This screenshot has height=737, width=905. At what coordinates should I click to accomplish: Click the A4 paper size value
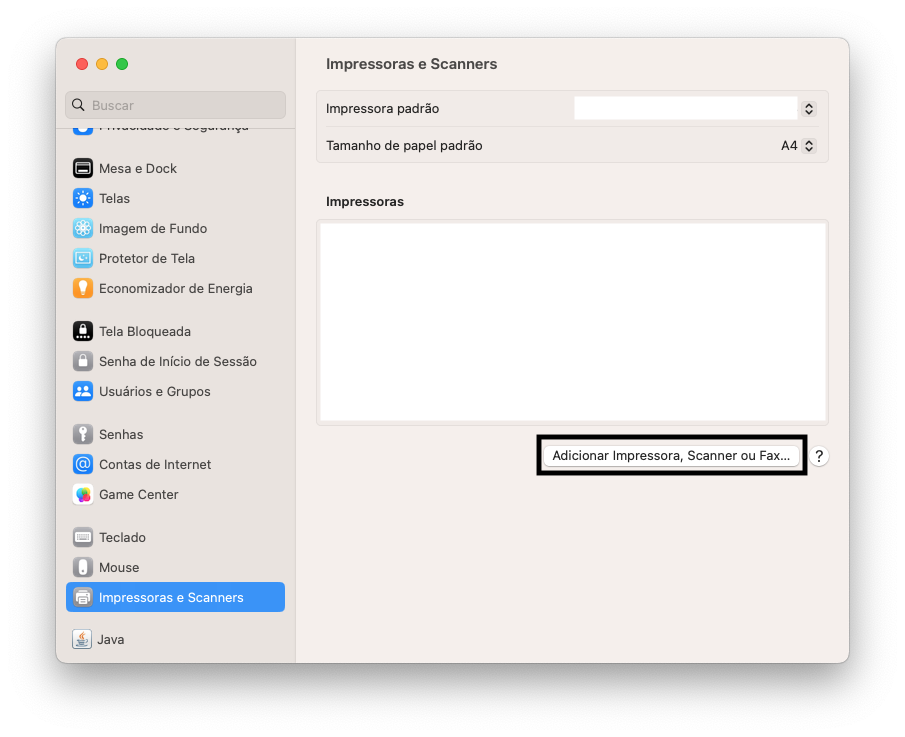click(x=788, y=145)
